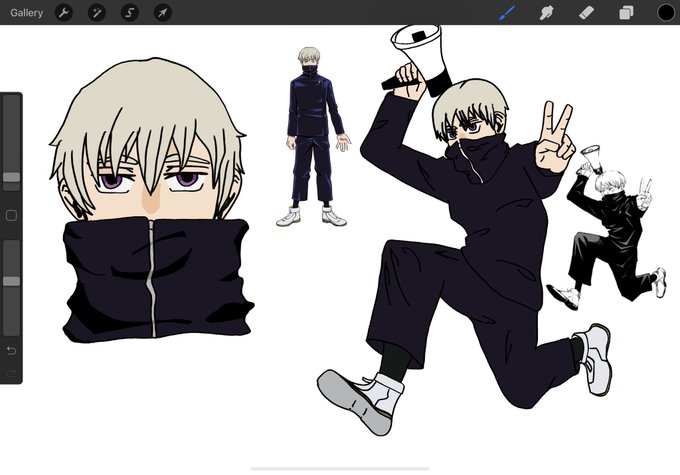
Task: Open the active color picker circle
Action: pos(666,13)
